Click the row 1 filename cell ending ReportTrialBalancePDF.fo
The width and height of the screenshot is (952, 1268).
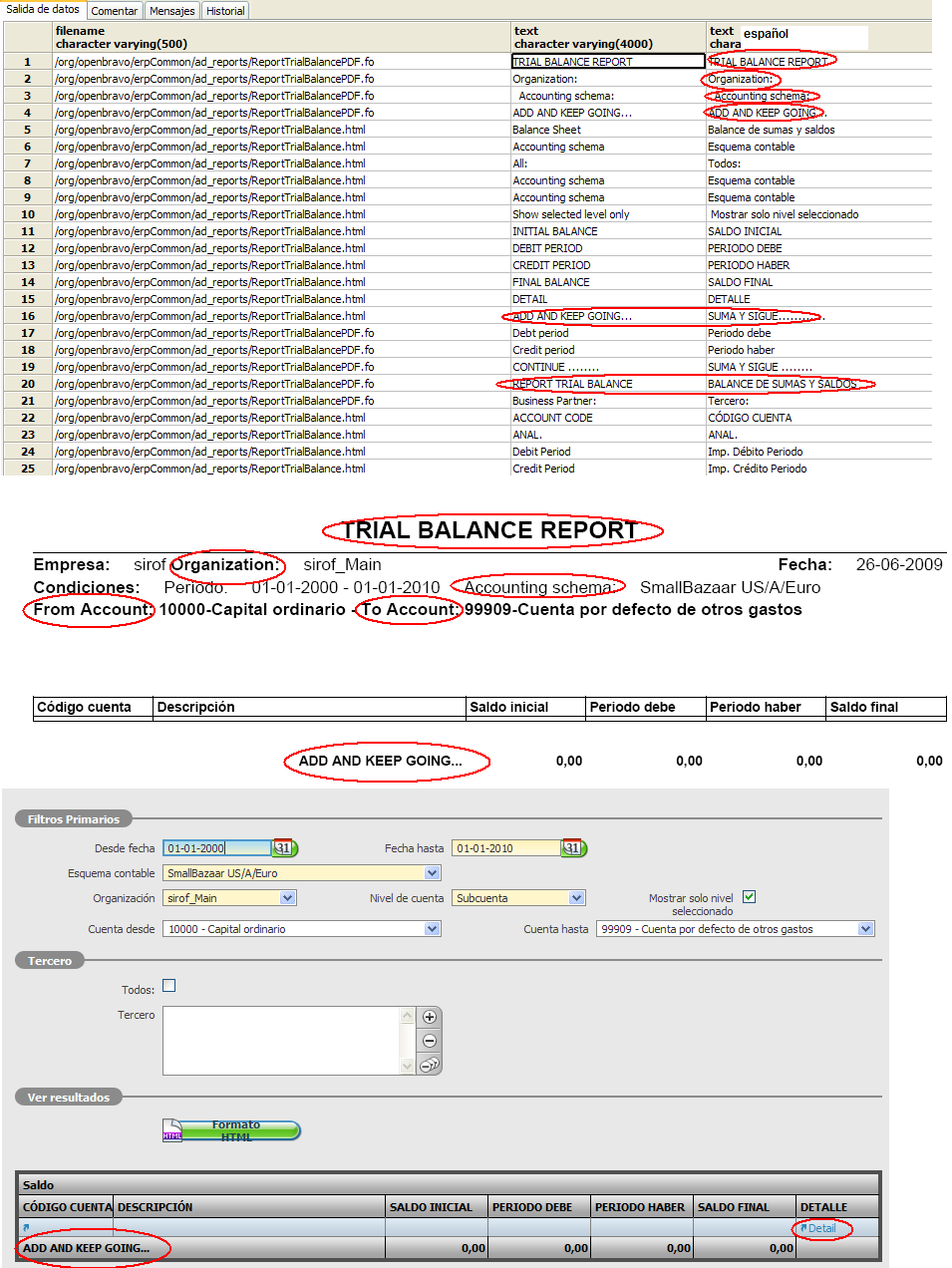coord(280,62)
